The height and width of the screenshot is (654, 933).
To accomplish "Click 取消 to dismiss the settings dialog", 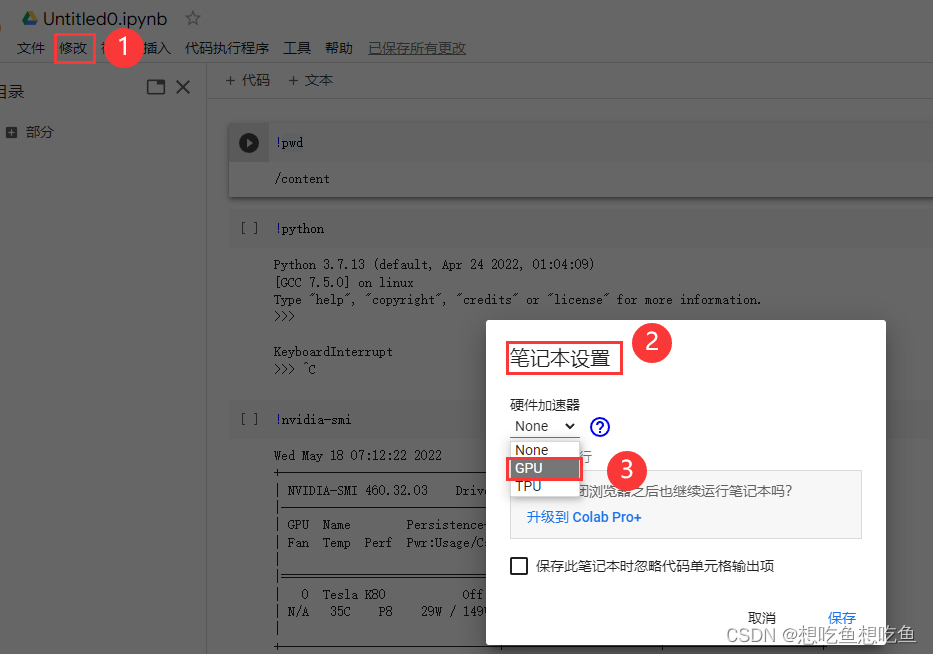I will click(x=762, y=618).
